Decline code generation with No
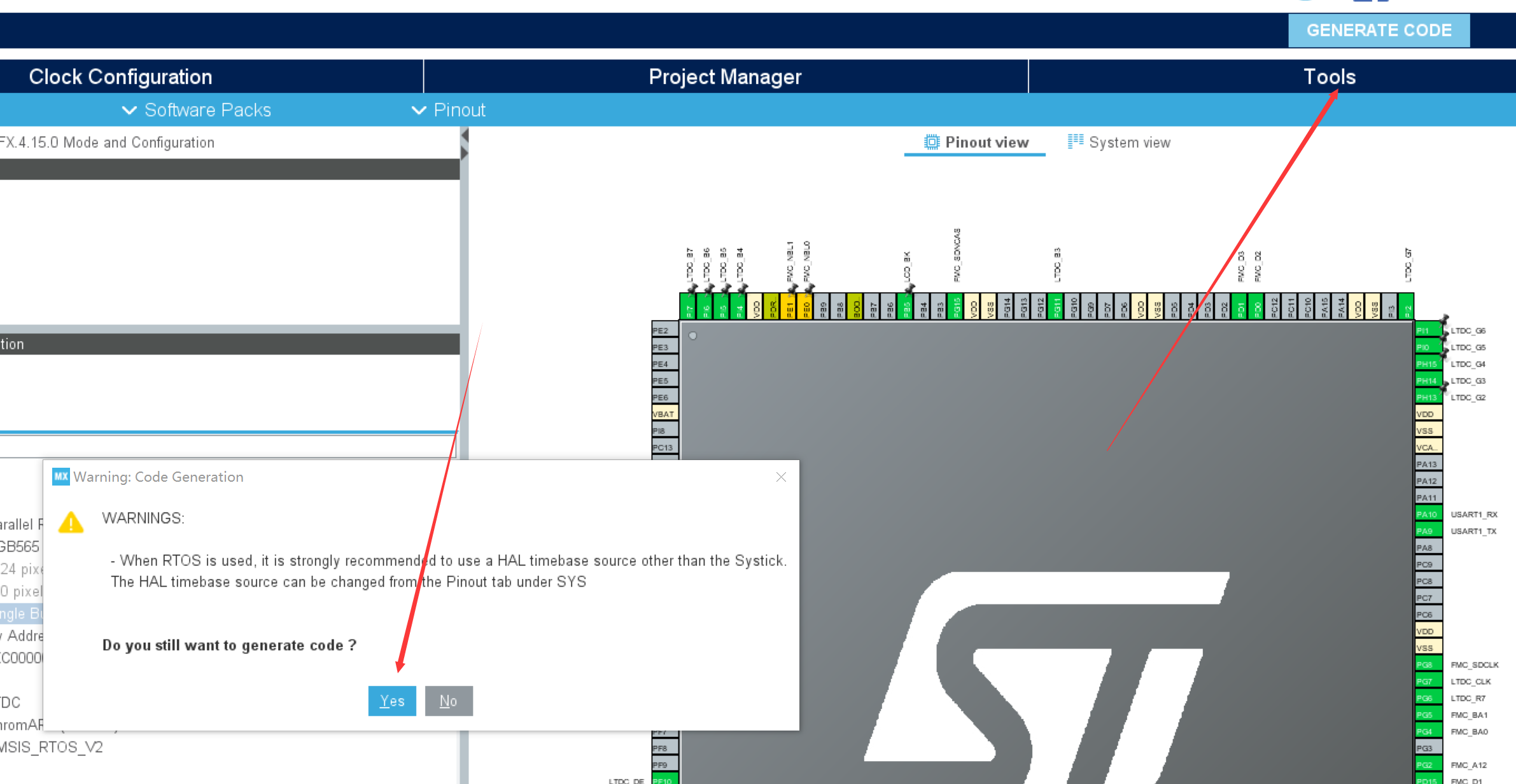1516x784 pixels. point(449,701)
